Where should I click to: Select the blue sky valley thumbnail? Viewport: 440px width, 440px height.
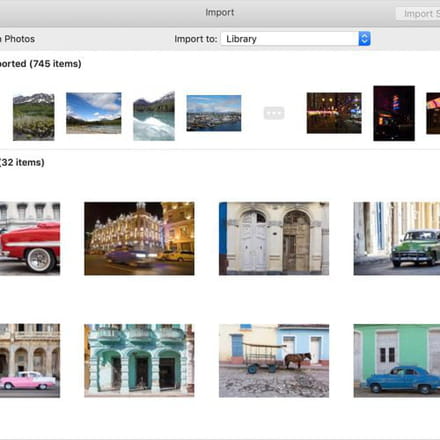94,113
